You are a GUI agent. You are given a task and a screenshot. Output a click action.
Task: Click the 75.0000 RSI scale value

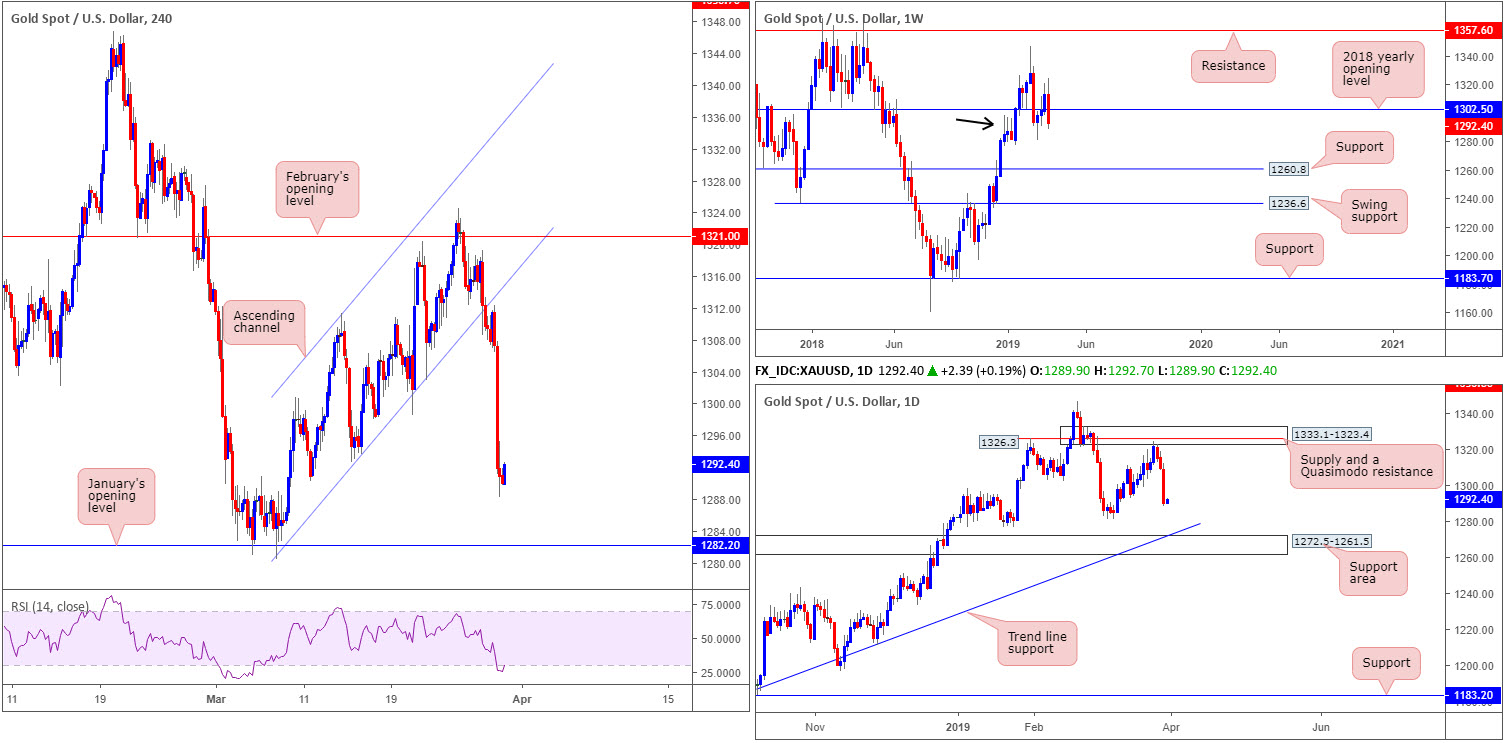pos(718,605)
